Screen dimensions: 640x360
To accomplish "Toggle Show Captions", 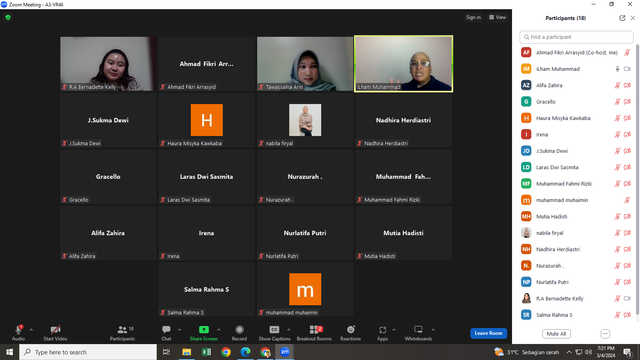I will (x=274, y=332).
